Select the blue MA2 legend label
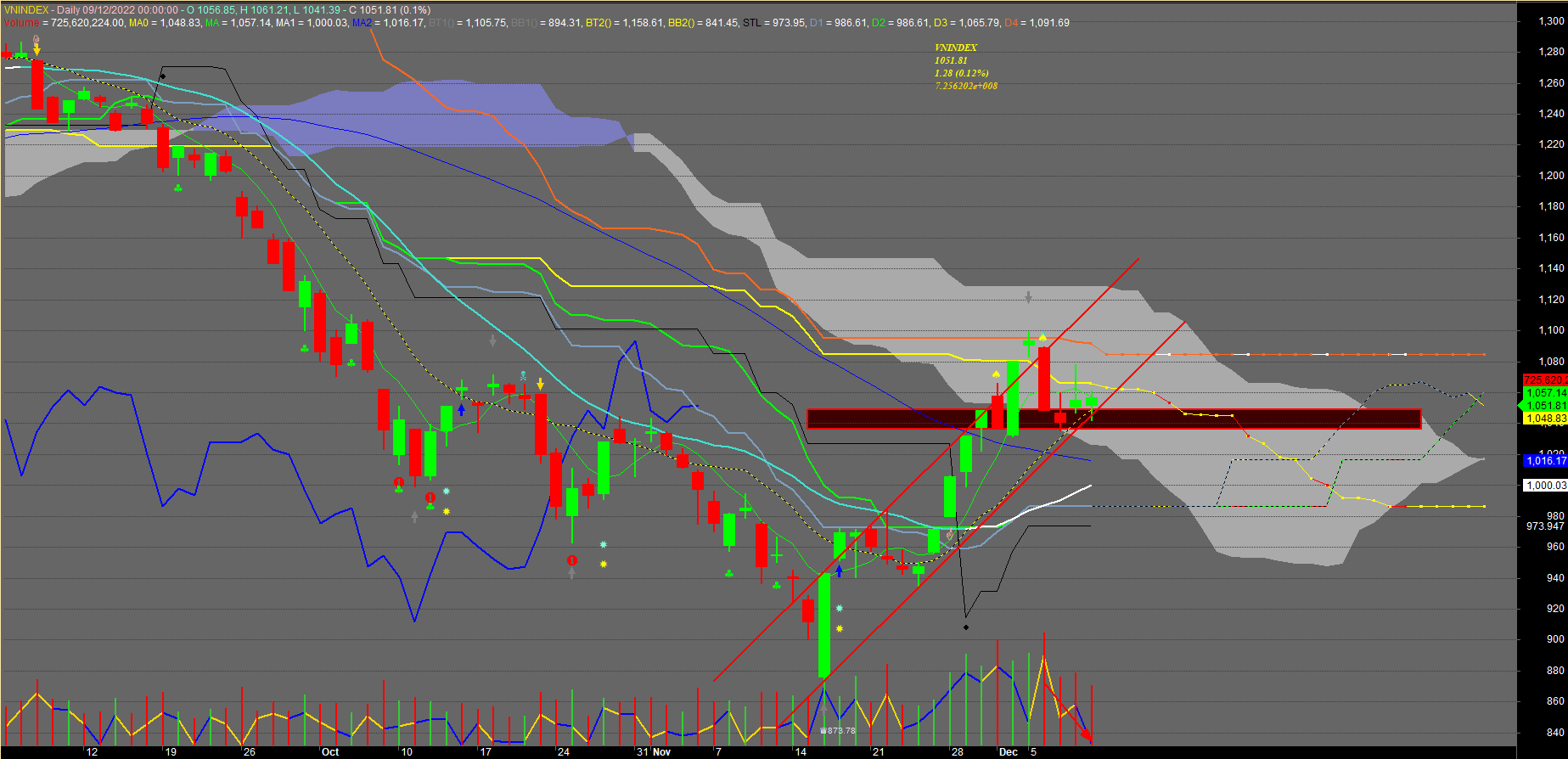Image resolution: width=1568 pixels, height=759 pixels. coord(362,23)
